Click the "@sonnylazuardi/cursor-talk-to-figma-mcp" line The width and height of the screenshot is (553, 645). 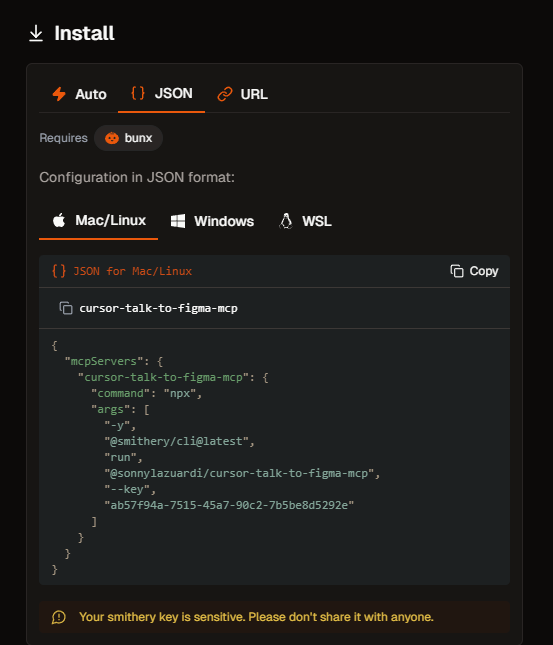[x=242, y=473]
